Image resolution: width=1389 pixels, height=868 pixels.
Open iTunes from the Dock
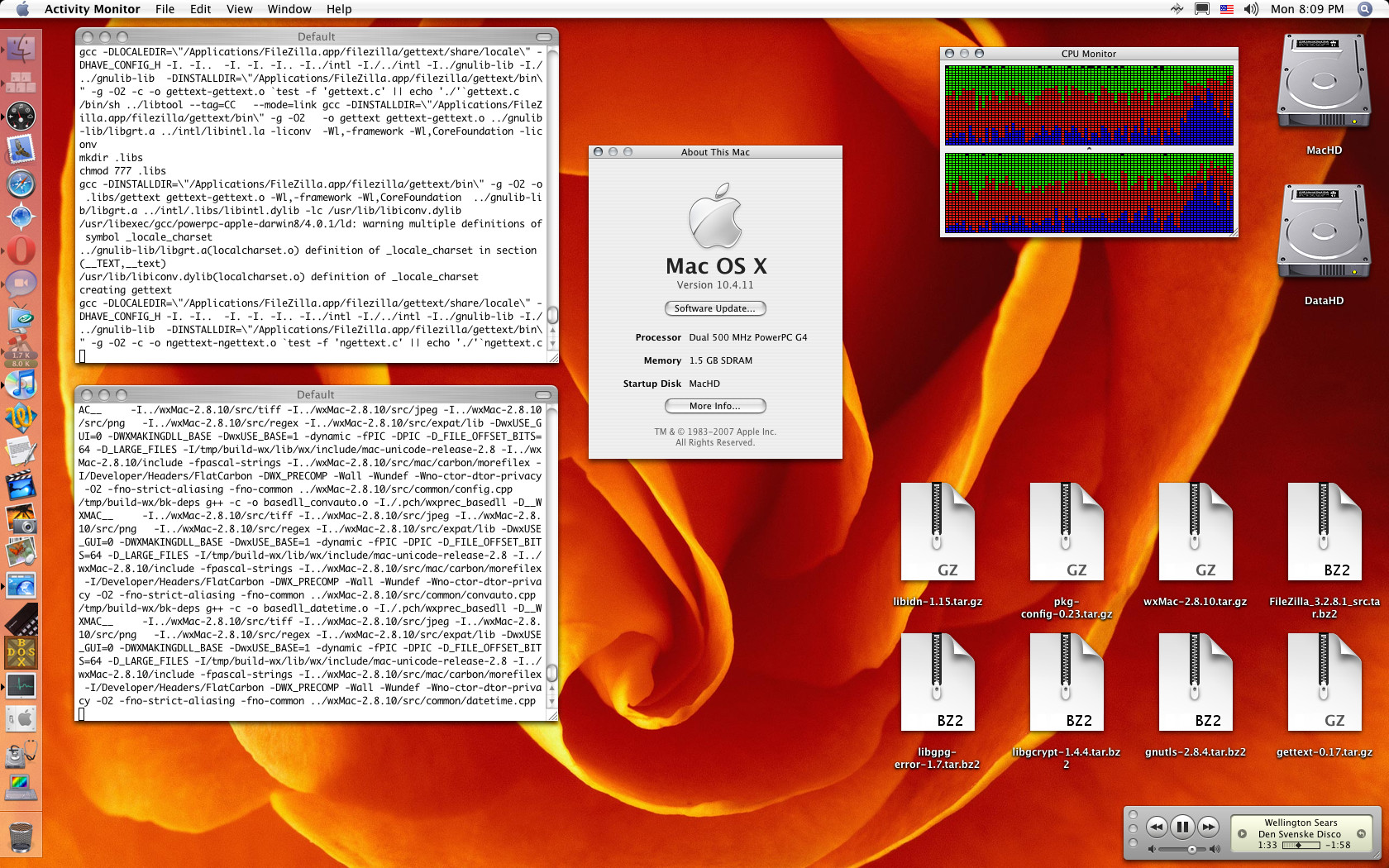tap(21, 384)
